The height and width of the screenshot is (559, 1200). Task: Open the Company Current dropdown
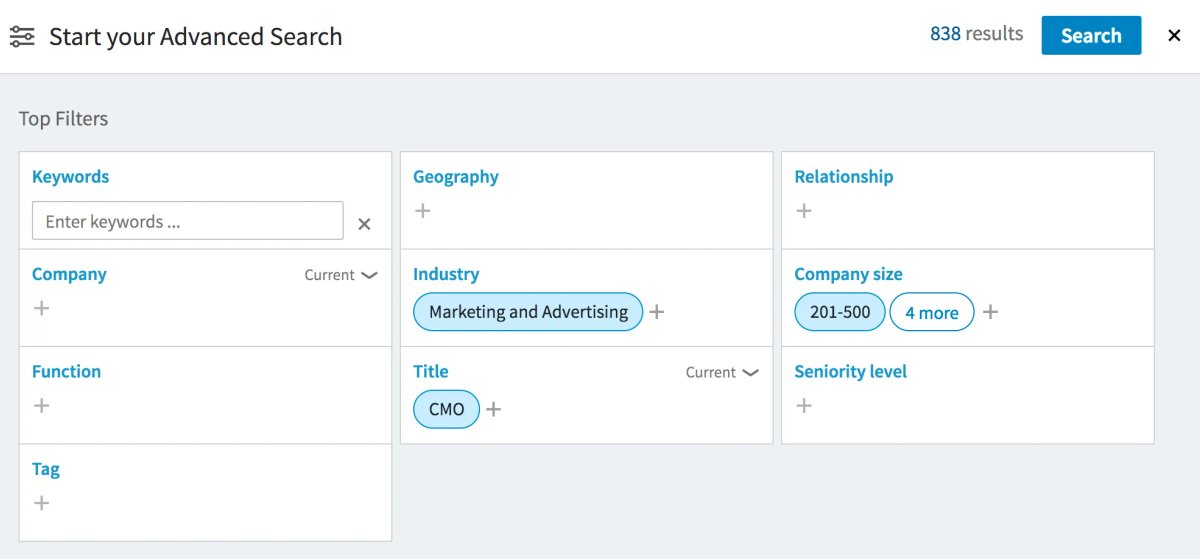coord(341,275)
